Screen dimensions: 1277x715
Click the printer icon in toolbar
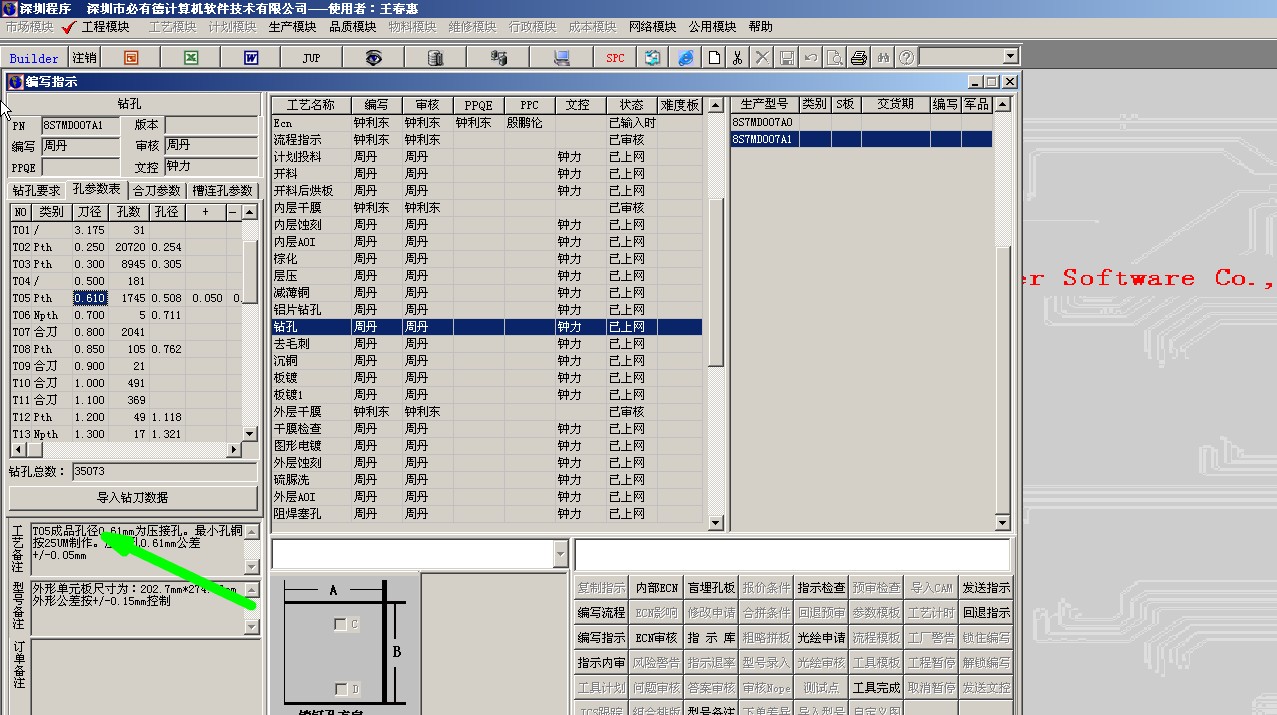pyautogui.click(x=859, y=58)
